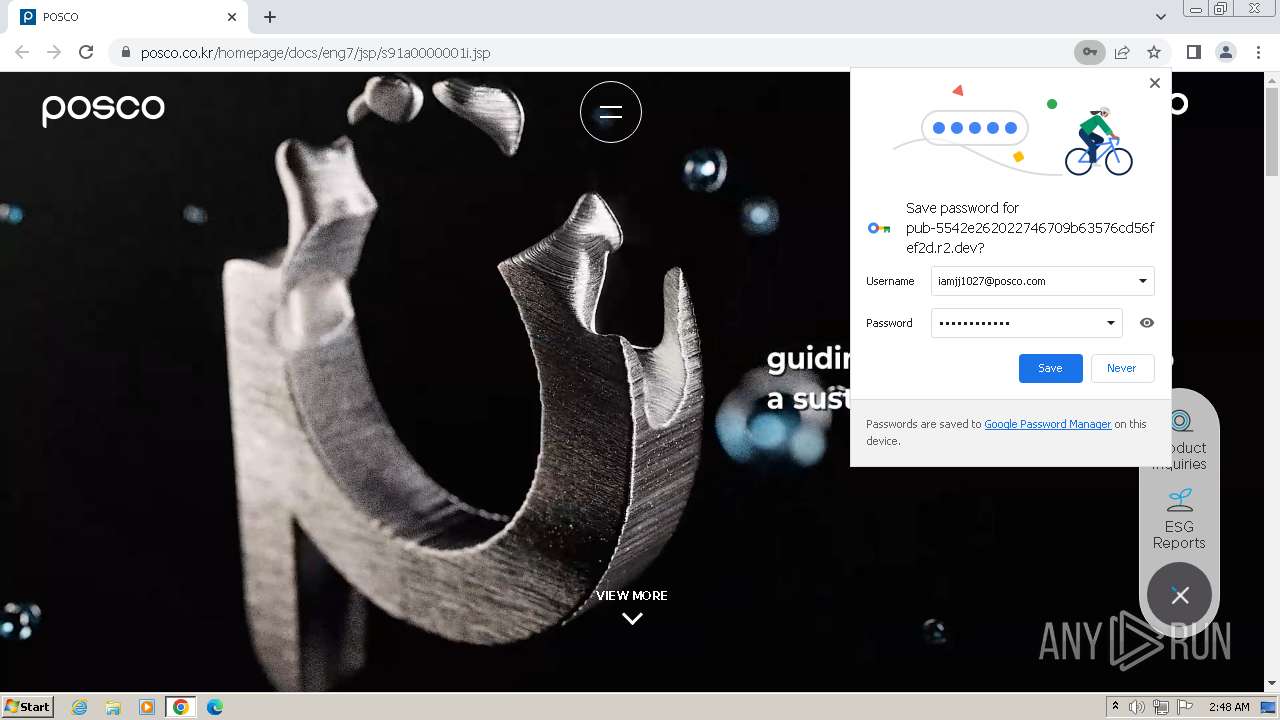Bookmark this tab with star icon
The width and height of the screenshot is (1280, 720).
[x=1154, y=52]
